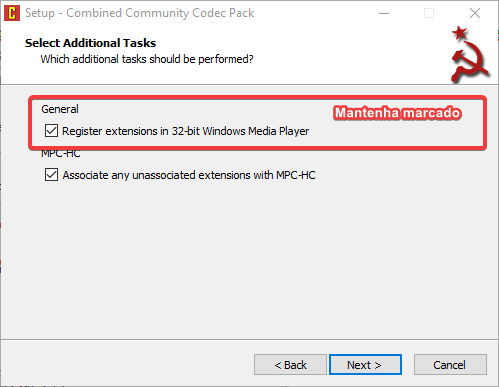Click 'Which additional tasks should be performed?' text
499x387 pixels.
tap(147, 59)
